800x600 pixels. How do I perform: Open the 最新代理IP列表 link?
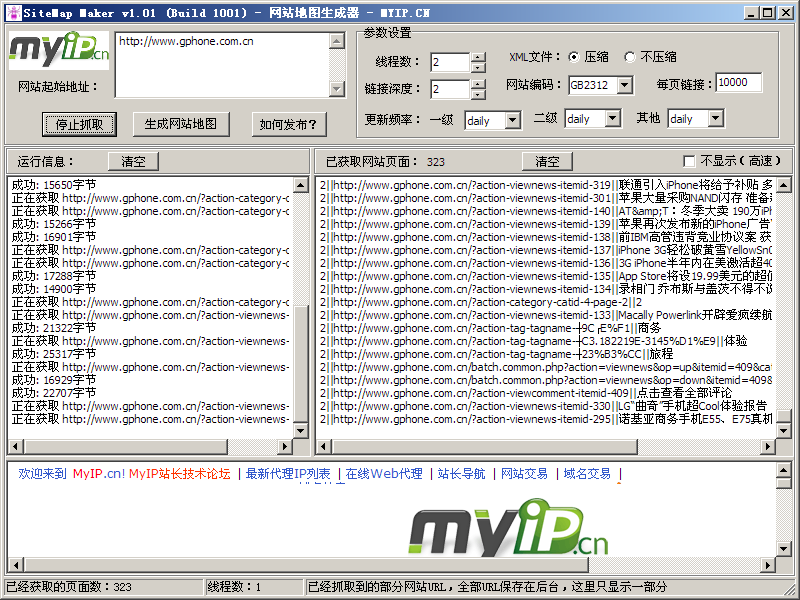tap(288, 474)
